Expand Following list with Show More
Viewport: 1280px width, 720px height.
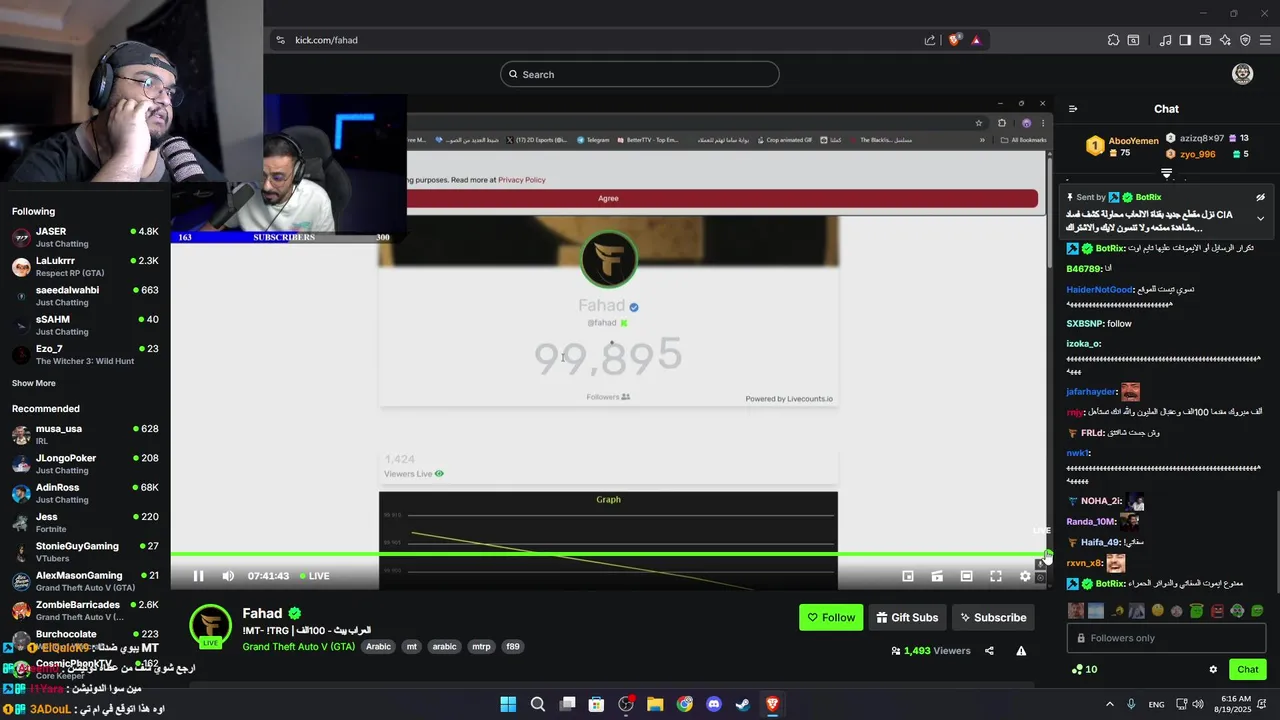click(x=34, y=383)
